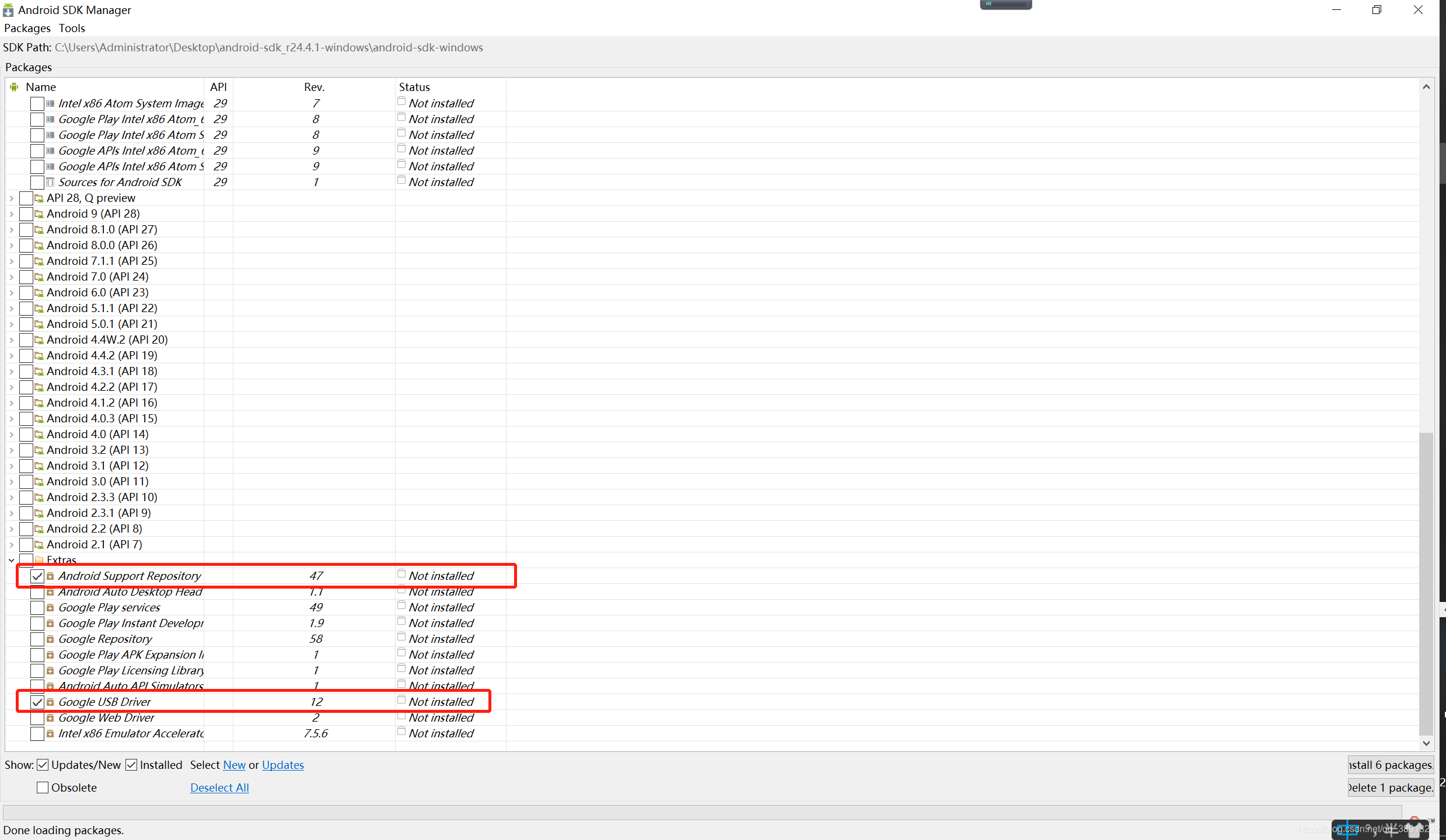Expand the Android 7.1.1 (API 25) node
Screen dimensions: 1446x840
(11, 261)
